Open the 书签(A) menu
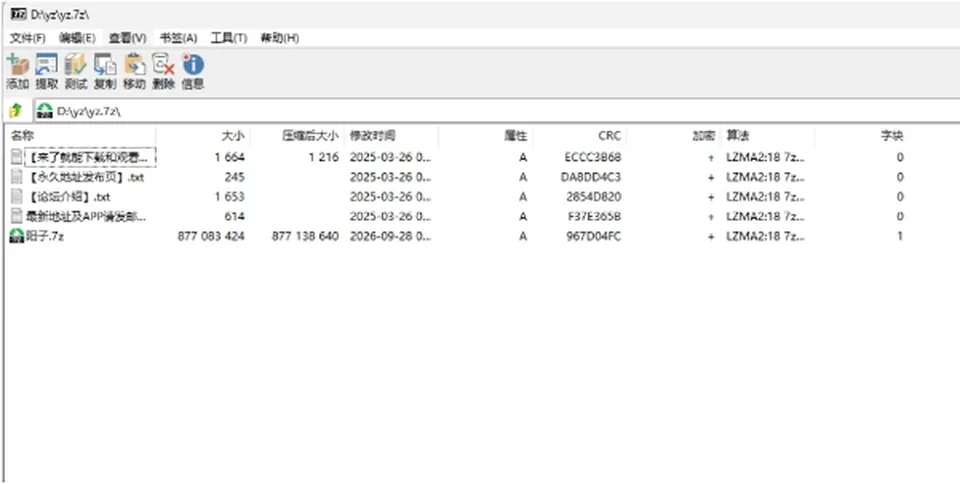 pyautogui.click(x=178, y=38)
